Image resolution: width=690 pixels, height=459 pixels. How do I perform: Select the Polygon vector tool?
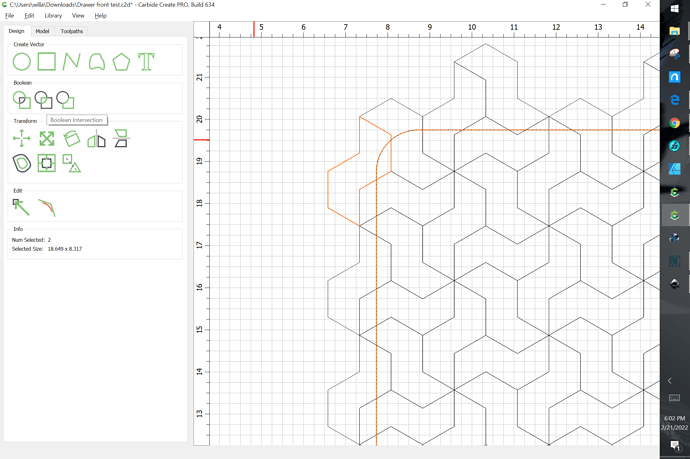click(x=121, y=62)
